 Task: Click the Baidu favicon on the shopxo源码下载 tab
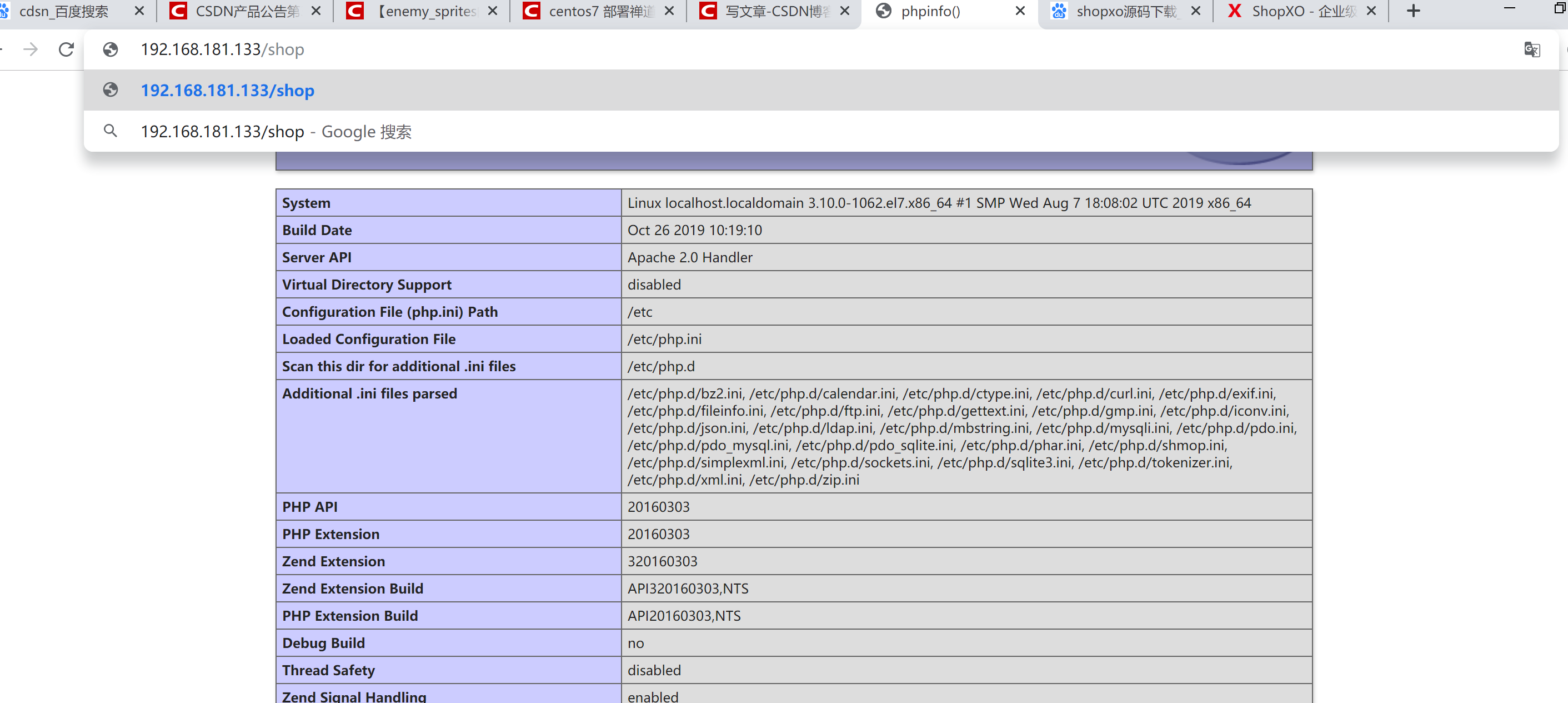click(1059, 11)
